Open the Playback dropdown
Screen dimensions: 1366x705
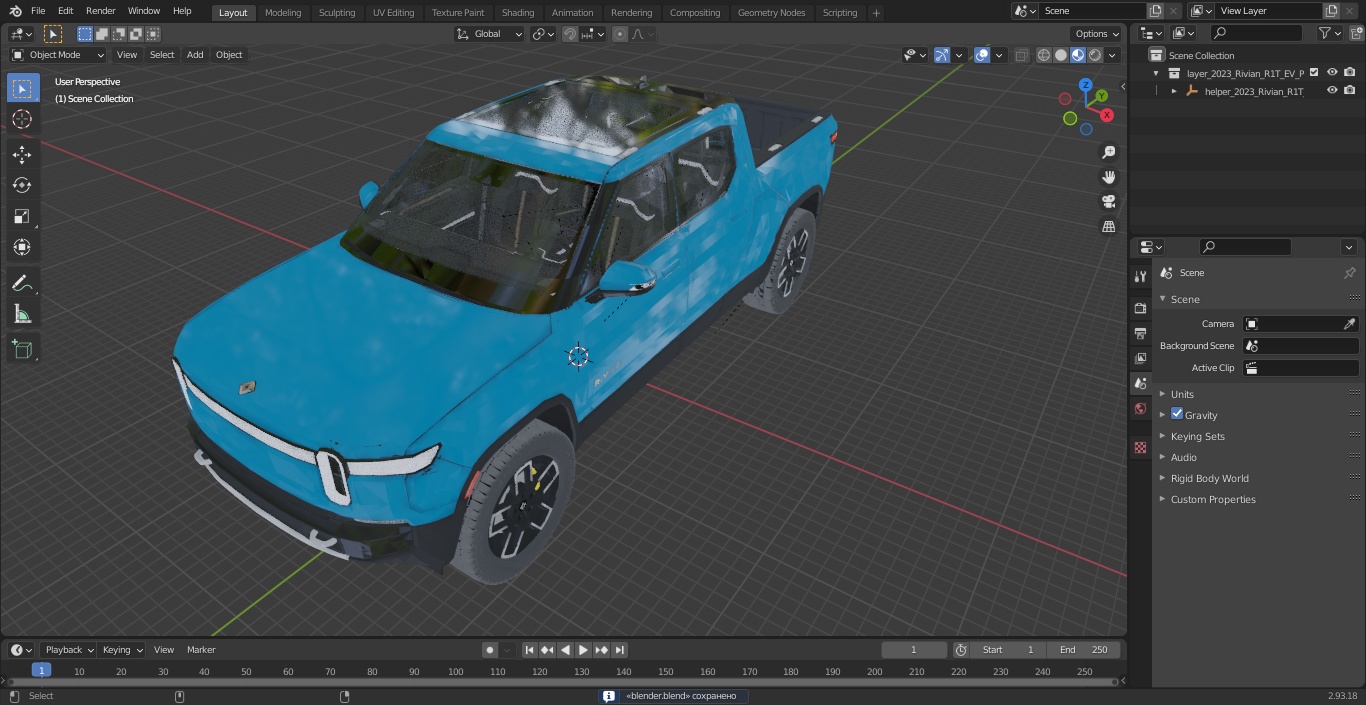pyautogui.click(x=68, y=650)
